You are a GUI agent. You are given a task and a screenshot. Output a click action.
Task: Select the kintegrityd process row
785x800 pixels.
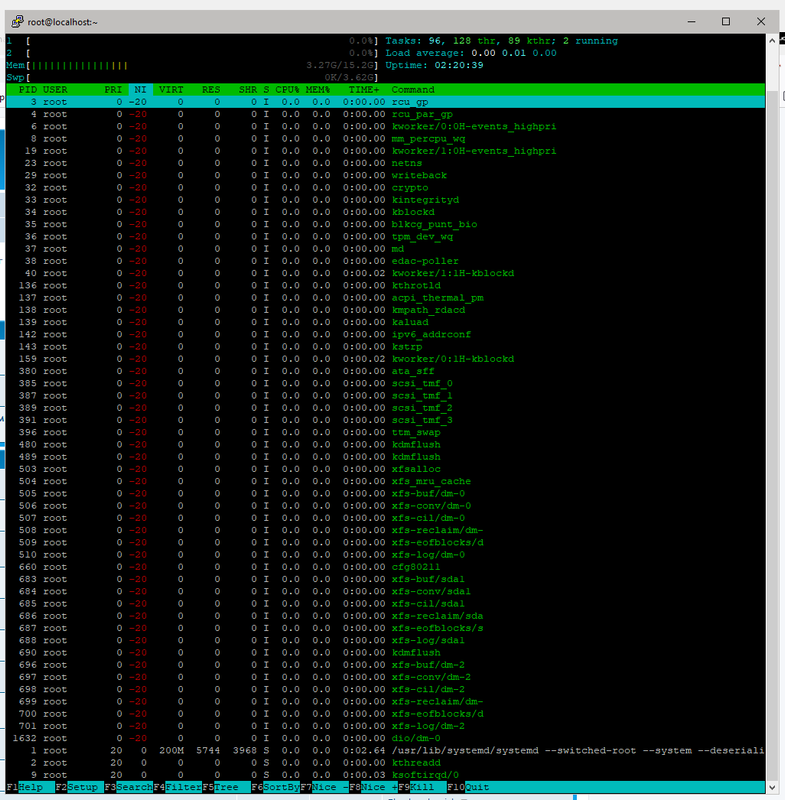(x=385, y=200)
